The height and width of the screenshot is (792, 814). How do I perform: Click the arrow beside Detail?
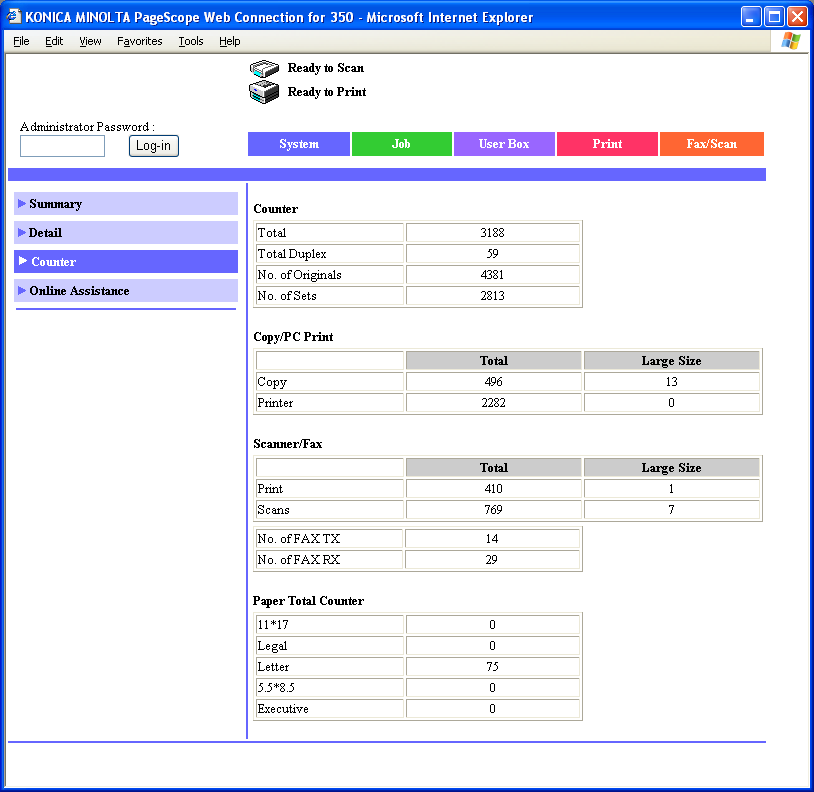coord(22,233)
